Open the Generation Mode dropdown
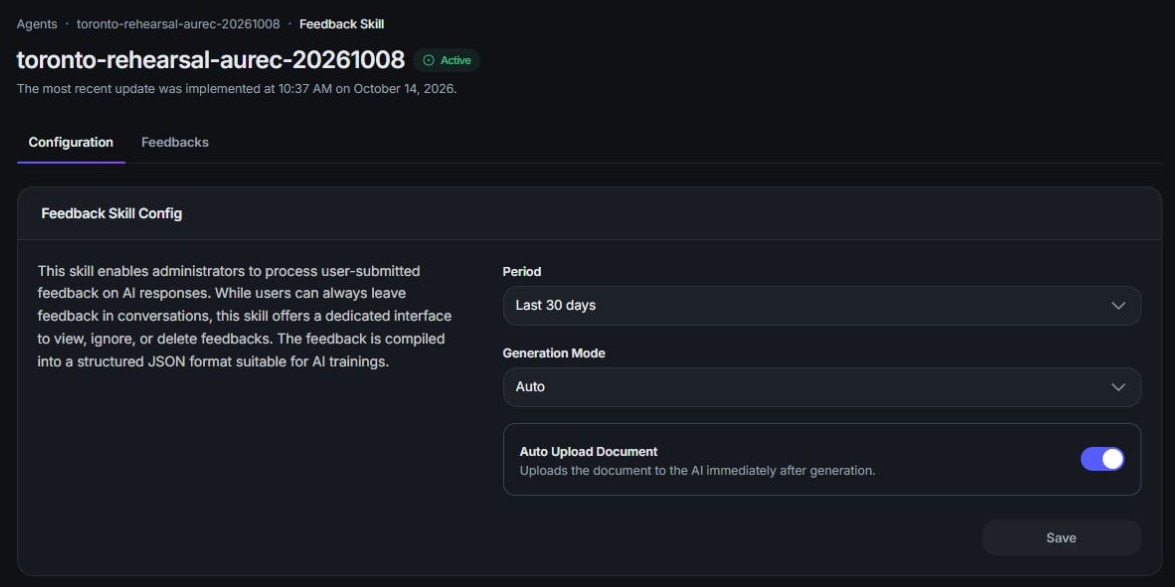The height and width of the screenshot is (587, 1175). (x=821, y=387)
